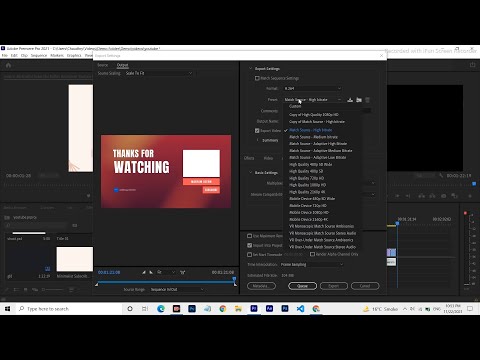Open the Edit menu
The height and width of the screenshot is (360, 480).
14,55
